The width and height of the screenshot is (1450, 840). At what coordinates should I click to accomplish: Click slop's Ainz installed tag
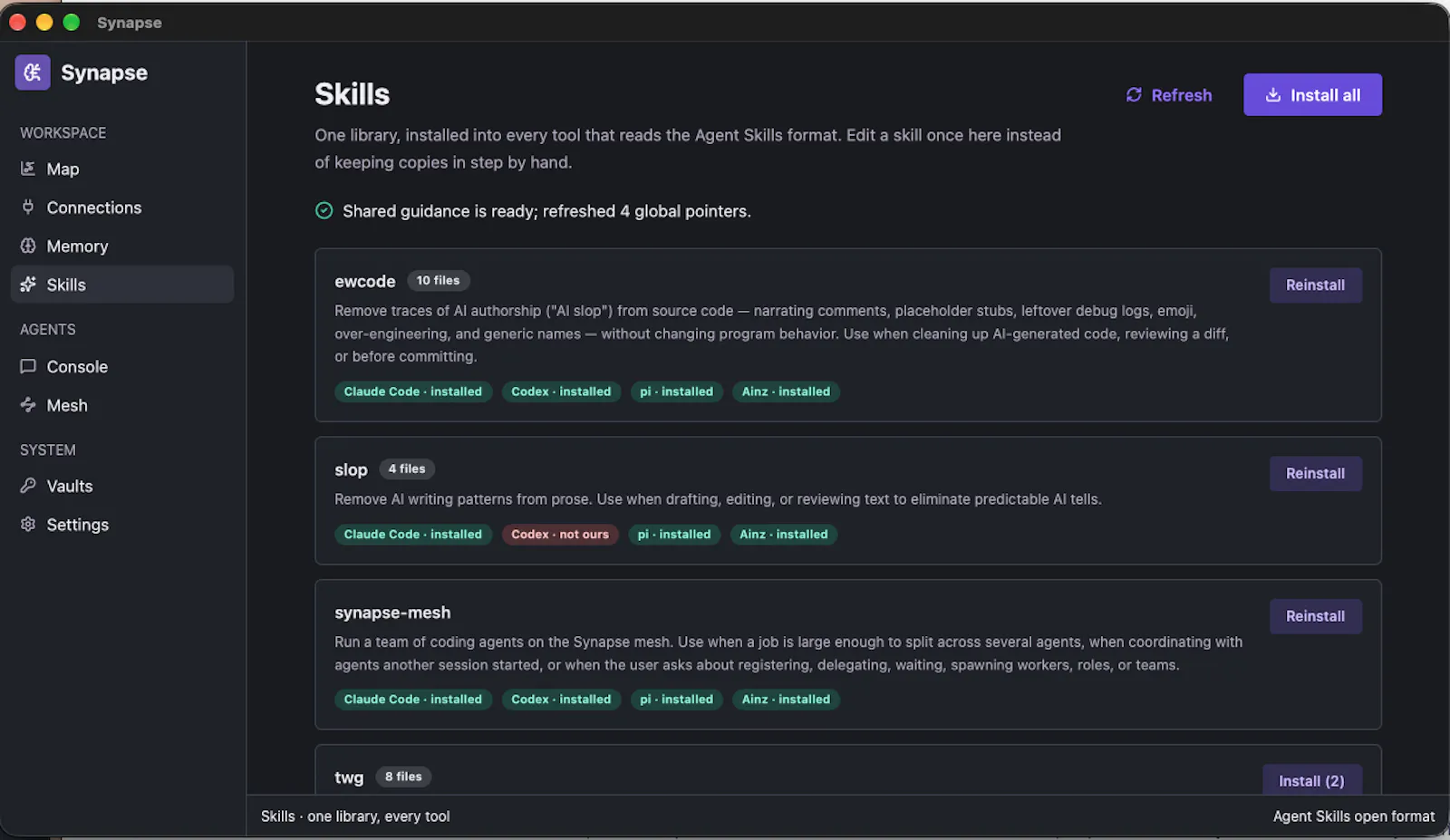[784, 535]
